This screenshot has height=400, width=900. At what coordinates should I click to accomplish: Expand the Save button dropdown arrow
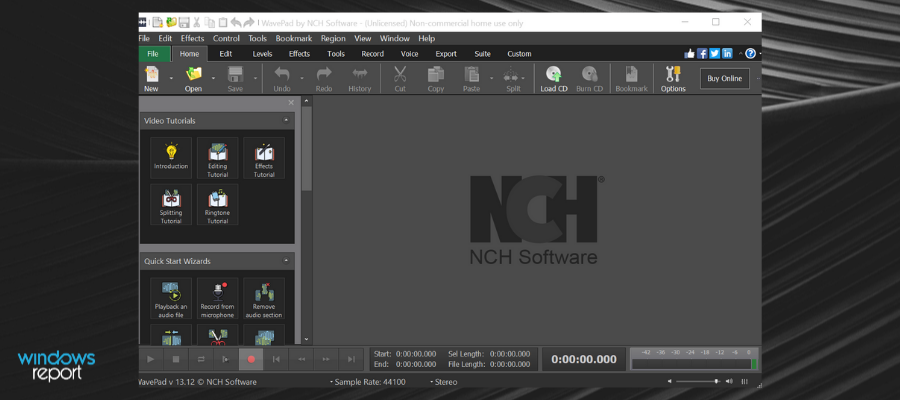(255, 78)
